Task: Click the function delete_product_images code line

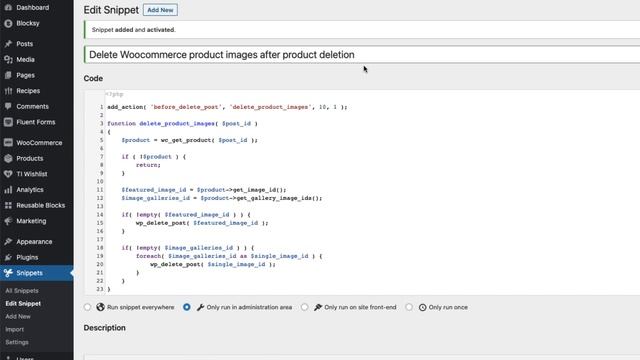Action: tap(182, 123)
